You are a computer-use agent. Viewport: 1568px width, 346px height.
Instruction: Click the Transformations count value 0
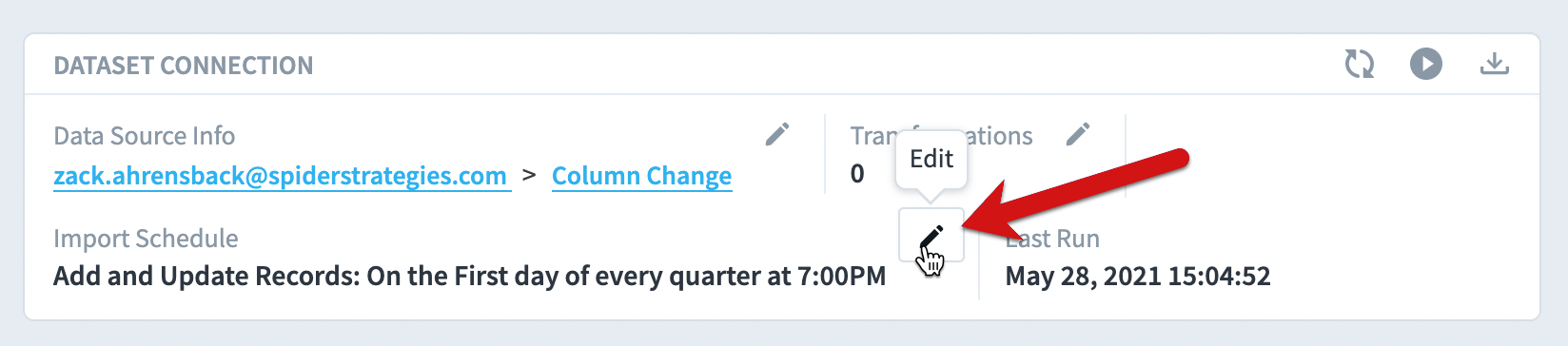point(857,174)
